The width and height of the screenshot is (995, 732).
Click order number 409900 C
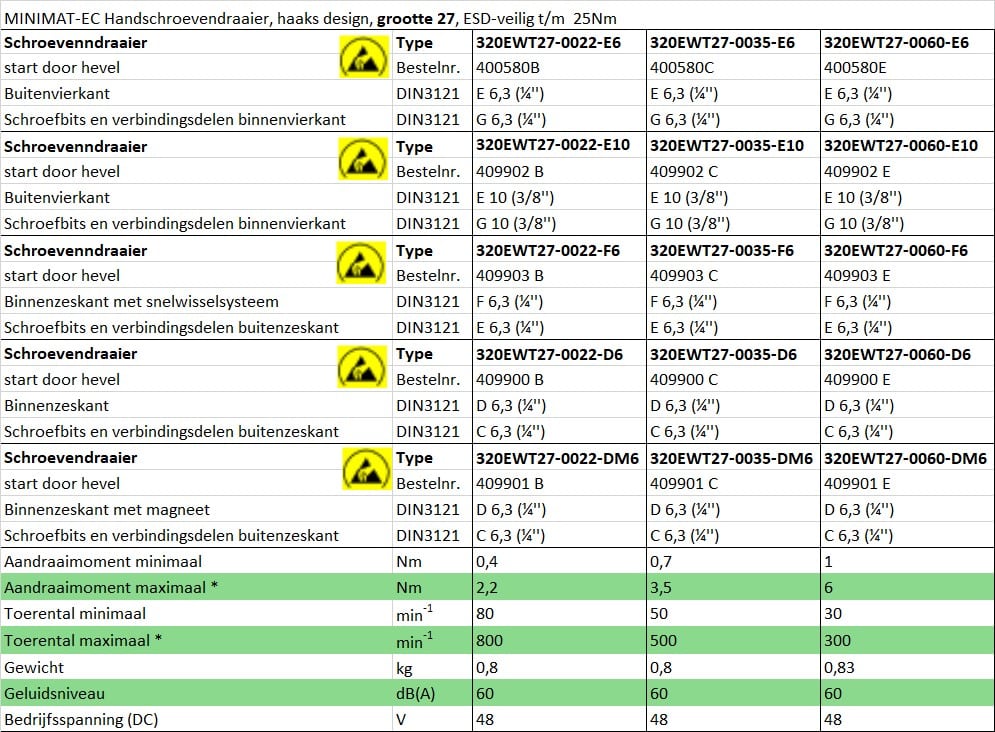pyautogui.click(x=683, y=380)
